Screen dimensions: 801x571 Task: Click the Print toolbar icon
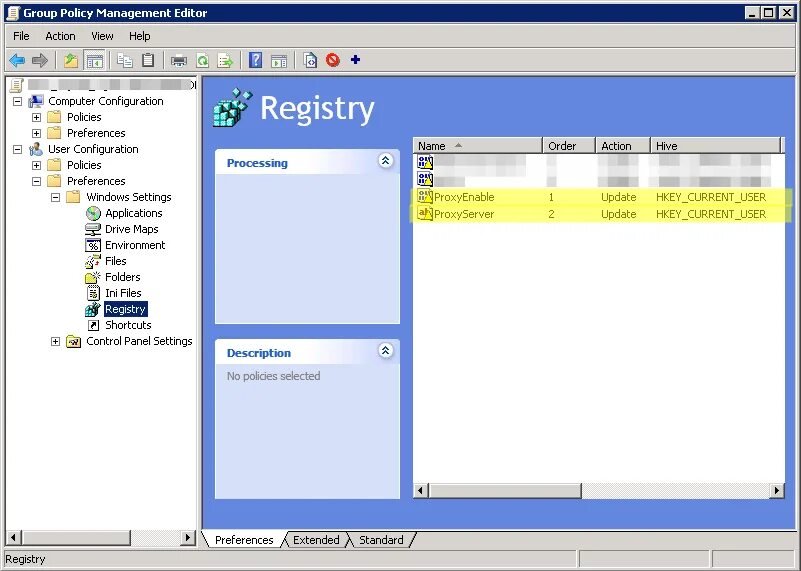pyautogui.click(x=179, y=61)
